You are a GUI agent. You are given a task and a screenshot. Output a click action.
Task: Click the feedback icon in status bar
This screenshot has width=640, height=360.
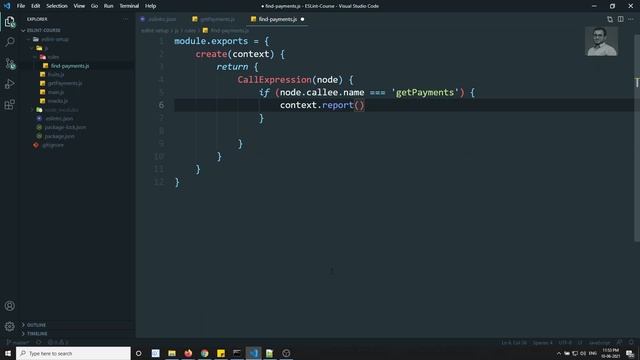pos(620,342)
